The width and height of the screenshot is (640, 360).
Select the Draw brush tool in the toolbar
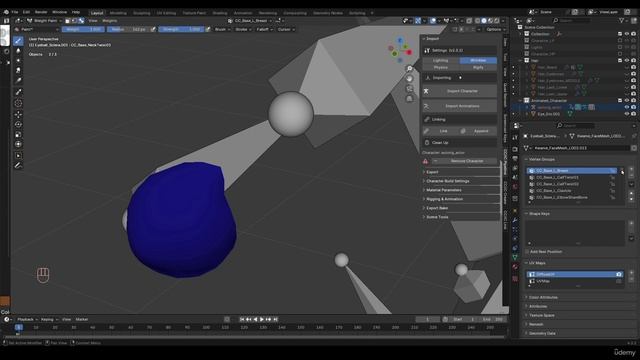(18, 40)
